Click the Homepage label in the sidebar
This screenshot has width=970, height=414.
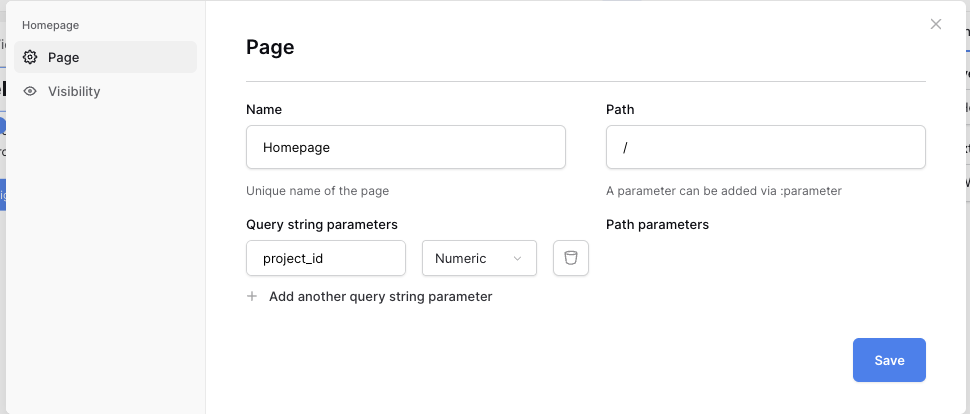pyautogui.click(x=50, y=25)
